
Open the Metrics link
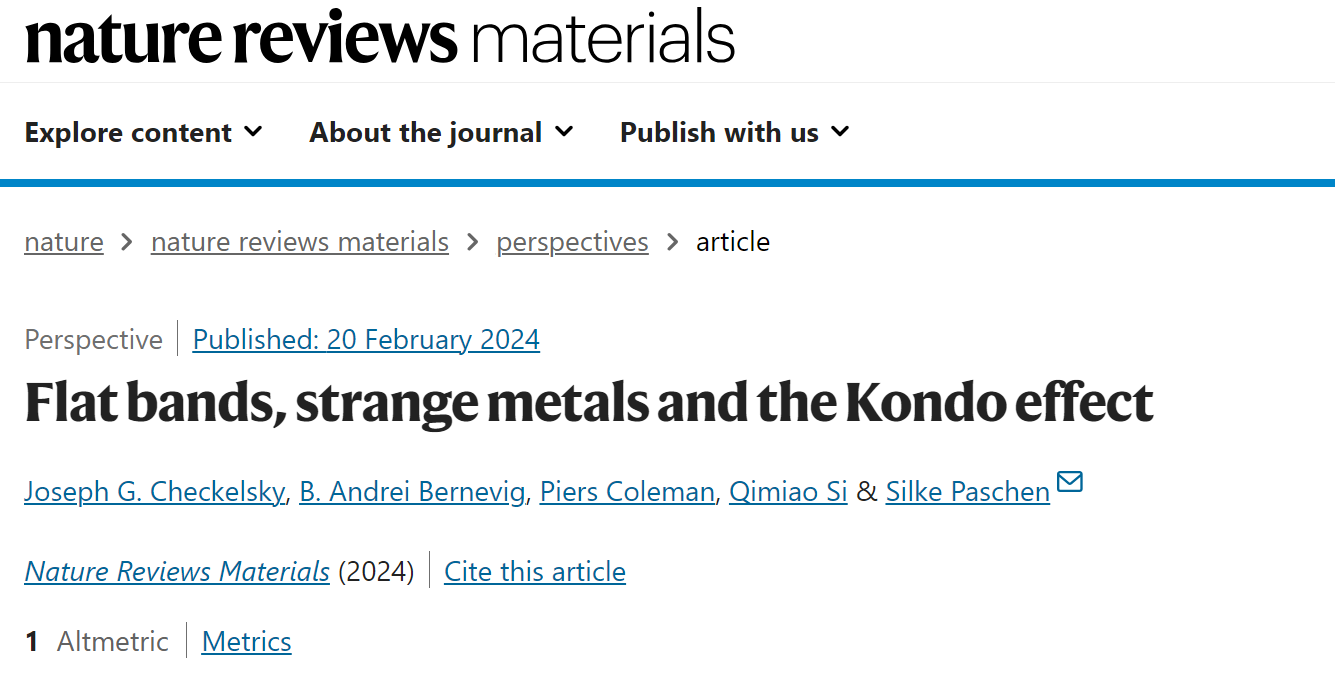click(246, 641)
